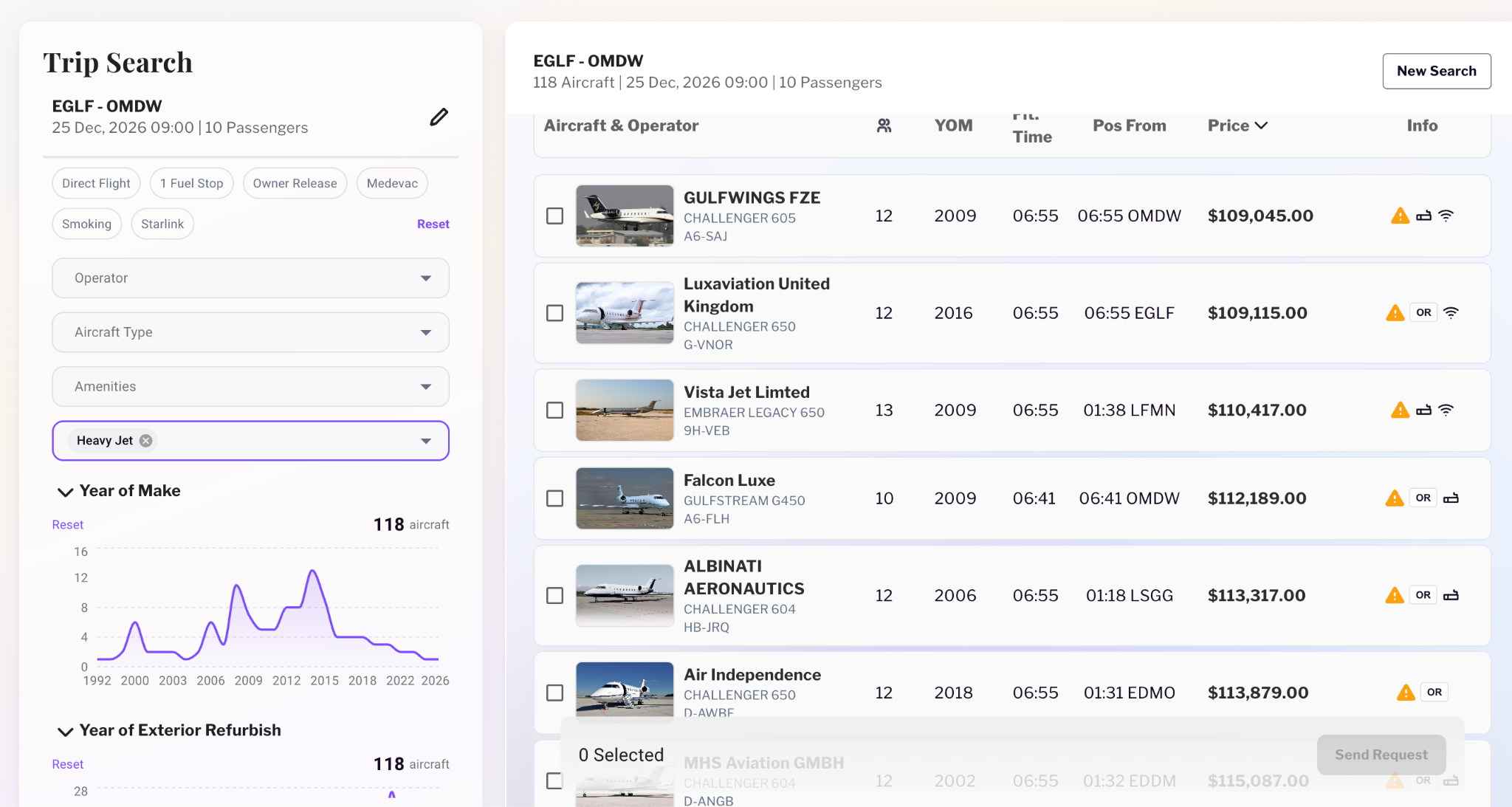The width and height of the screenshot is (1512, 807).
Task: Click OR badge in Luxaviation row
Action: (x=1423, y=312)
